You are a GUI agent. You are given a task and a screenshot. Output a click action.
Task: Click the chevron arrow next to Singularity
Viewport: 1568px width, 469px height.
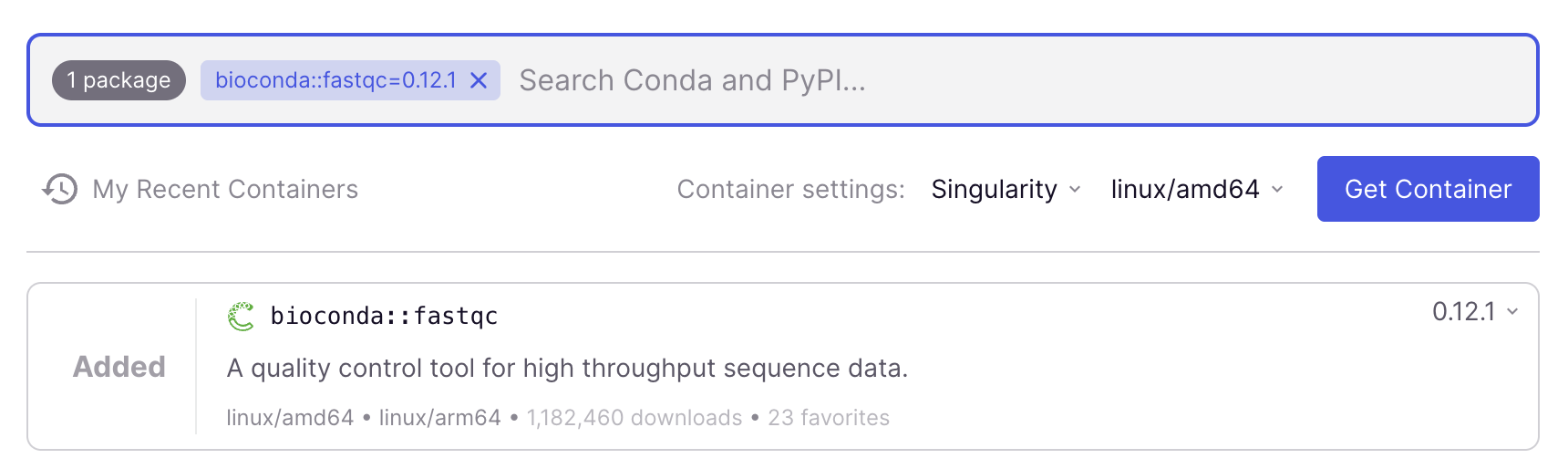pyautogui.click(x=1075, y=190)
